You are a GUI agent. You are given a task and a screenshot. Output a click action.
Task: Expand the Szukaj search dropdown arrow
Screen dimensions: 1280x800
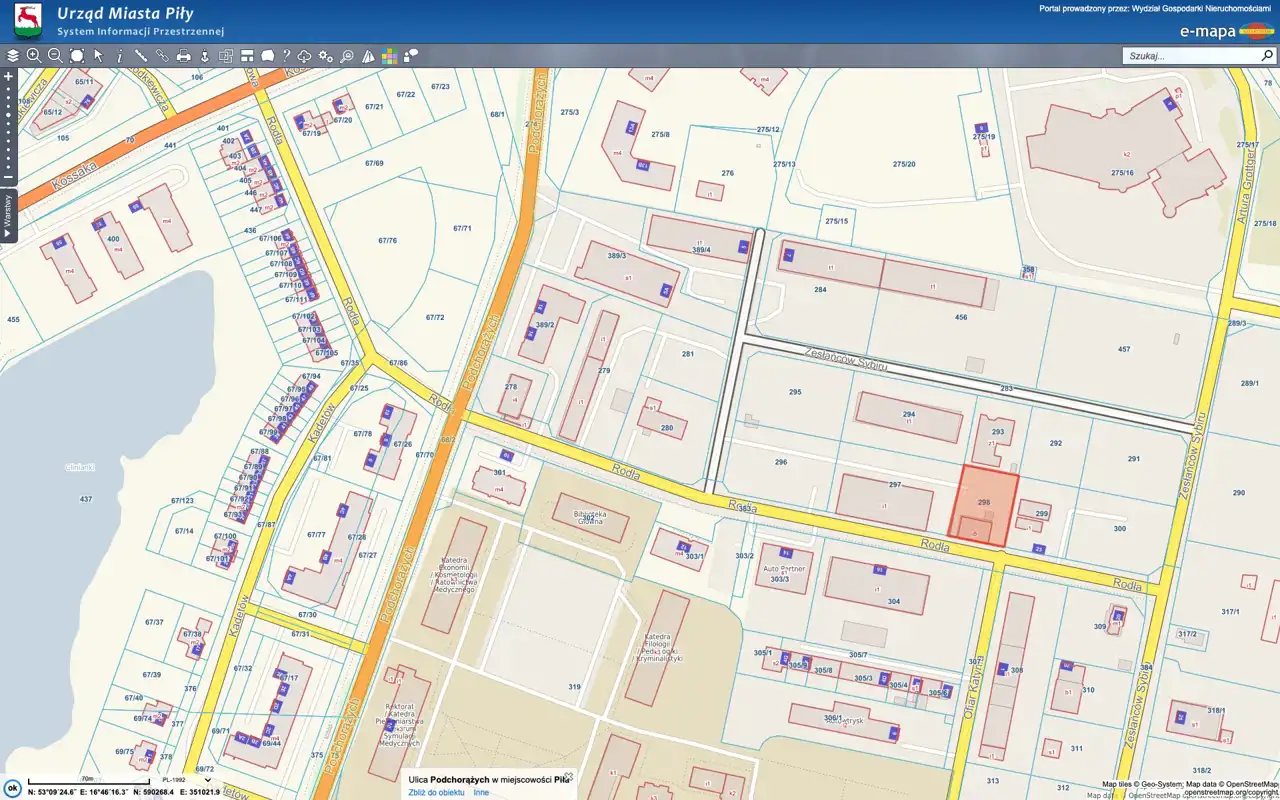coord(1267,56)
